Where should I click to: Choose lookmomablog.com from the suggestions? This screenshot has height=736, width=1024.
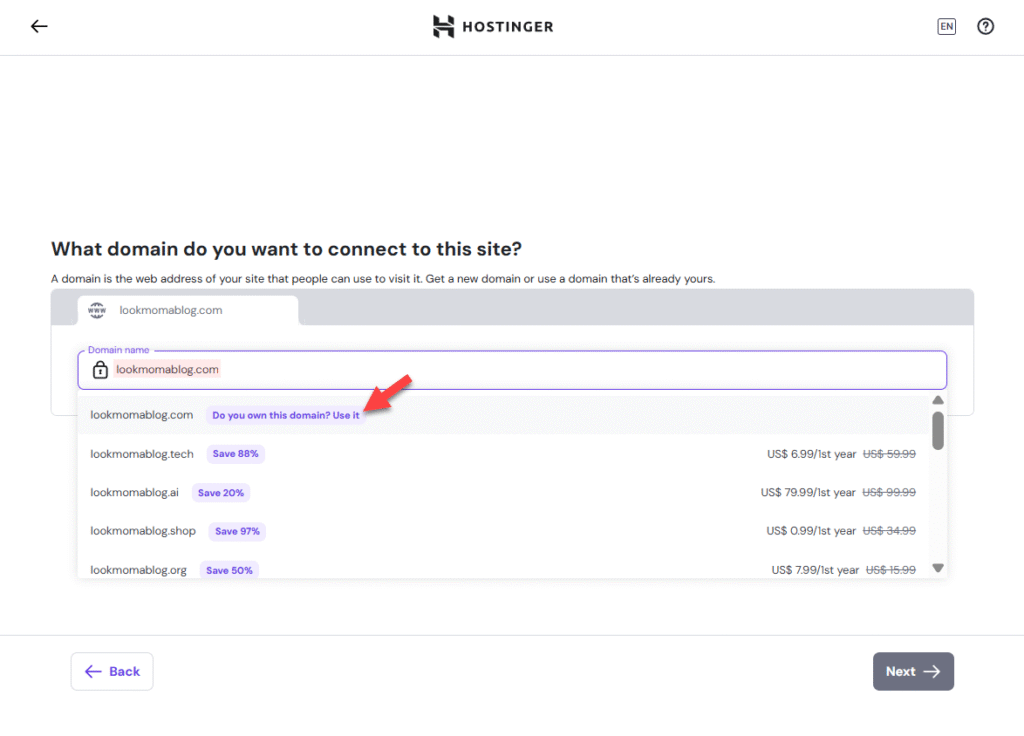(141, 415)
